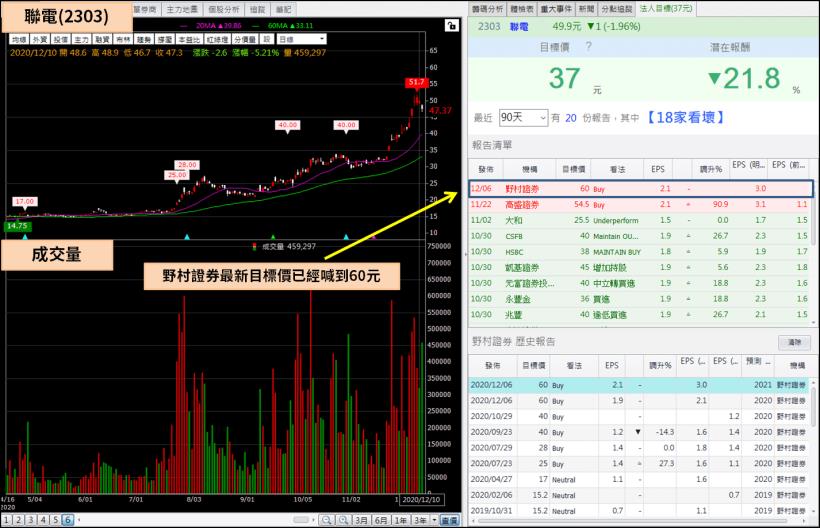This screenshot has width=820, height=528.
Task: Click the 25.00 target price label on chart
Action: coord(177,175)
